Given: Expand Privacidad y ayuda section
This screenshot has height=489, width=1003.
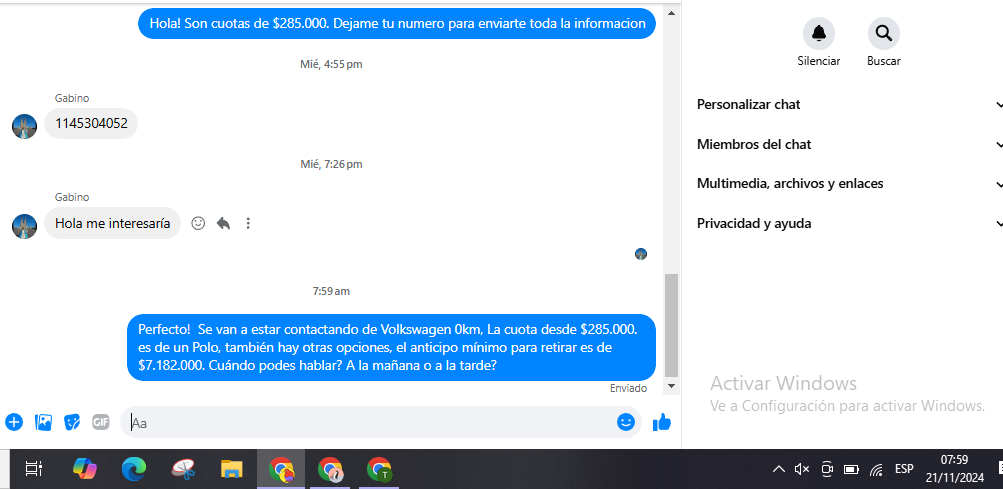Looking at the screenshot, I should click(849, 224).
